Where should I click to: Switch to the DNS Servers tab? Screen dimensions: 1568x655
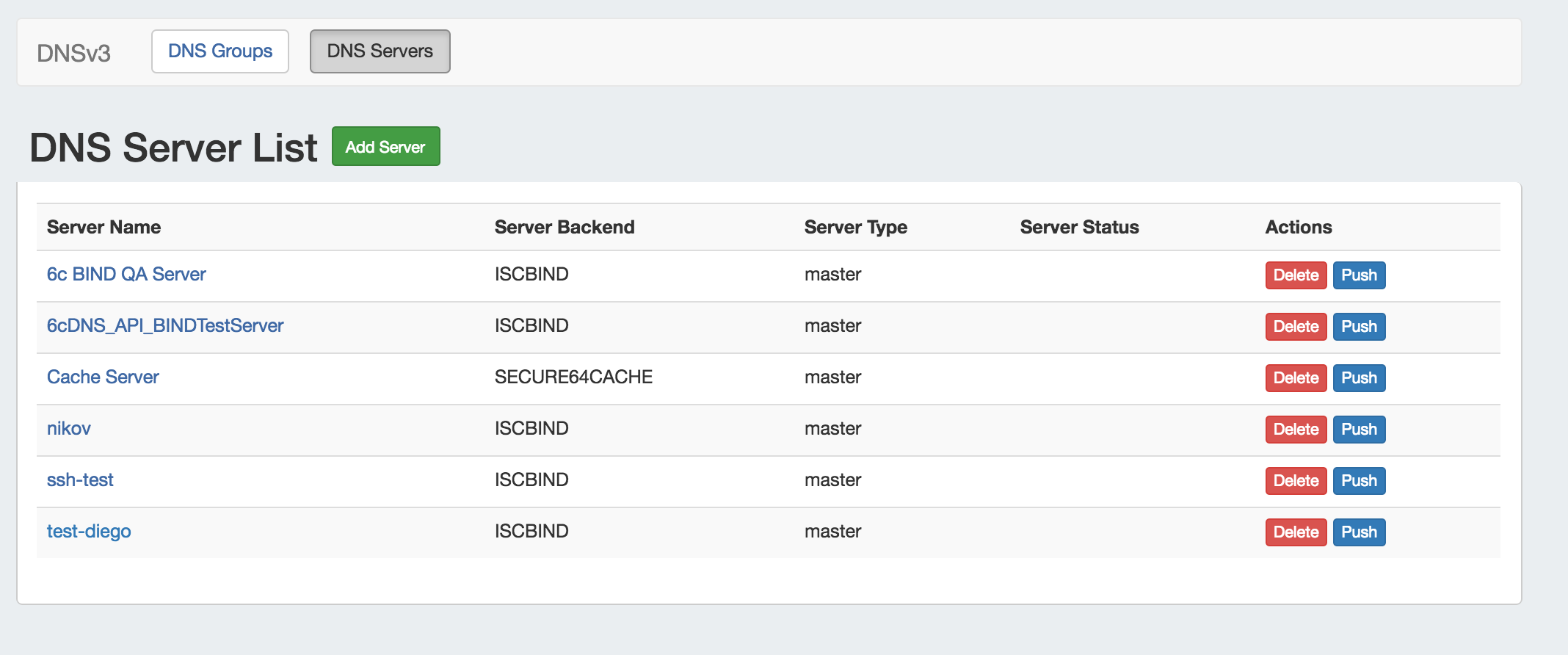click(x=380, y=51)
